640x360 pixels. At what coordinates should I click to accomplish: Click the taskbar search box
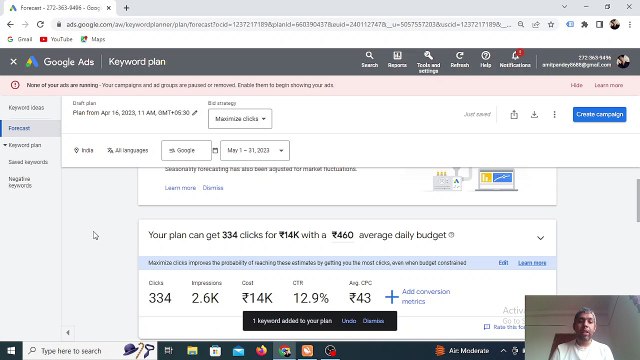coord(90,351)
